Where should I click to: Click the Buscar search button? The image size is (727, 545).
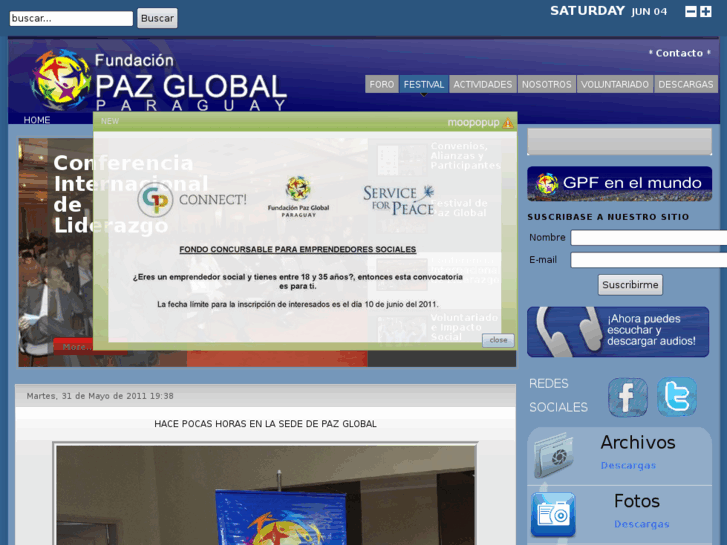coord(157,18)
